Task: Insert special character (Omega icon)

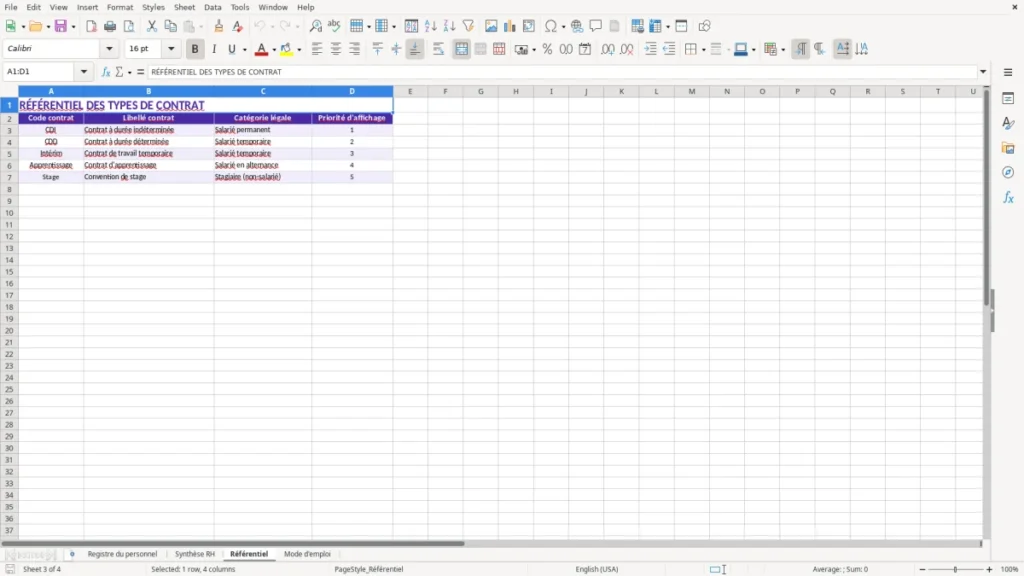Action: pyautogui.click(x=551, y=26)
